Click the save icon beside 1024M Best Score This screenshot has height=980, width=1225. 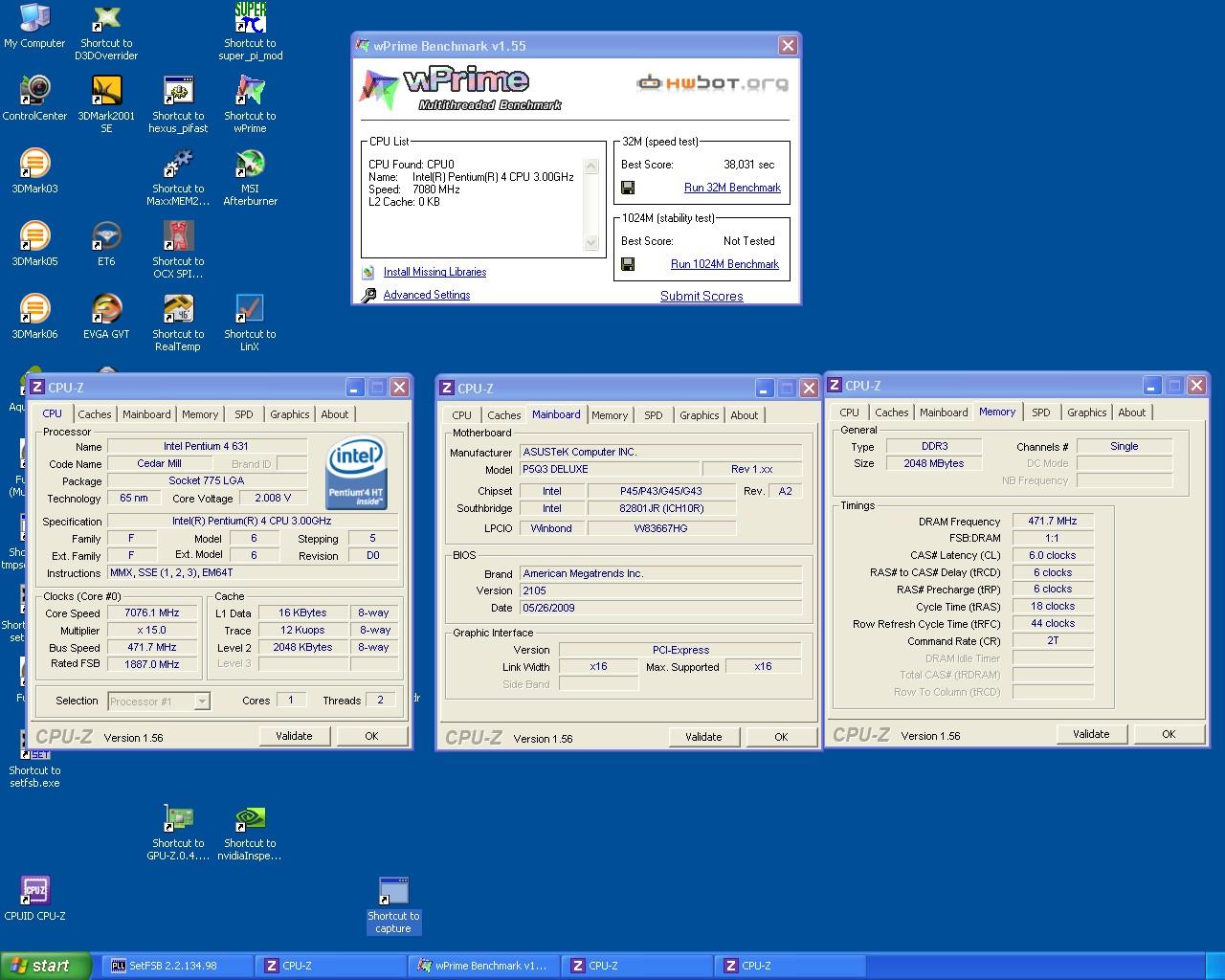coord(628,264)
